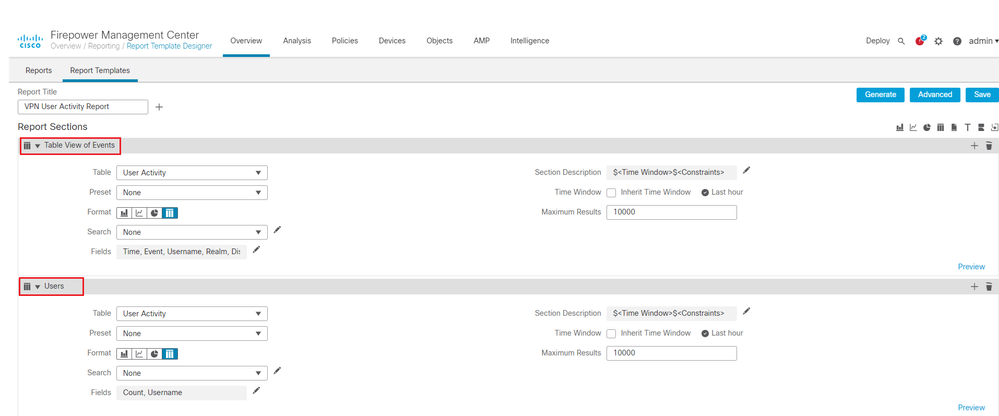Collapse the Users section

[x=38, y=287]
